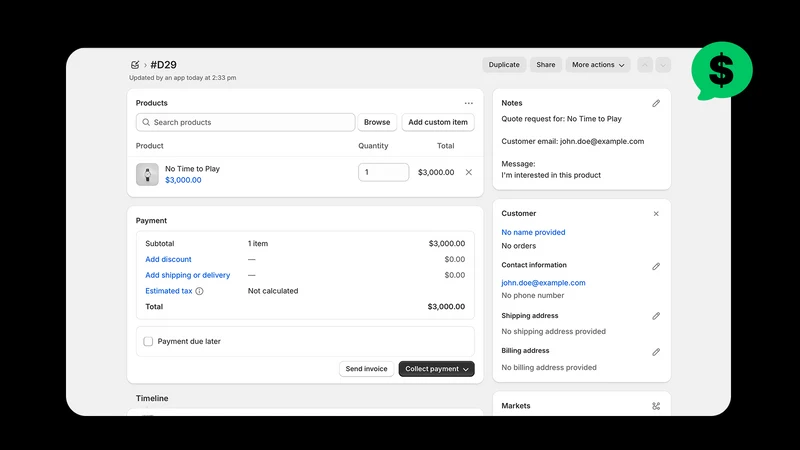Open the Products three-dot menu
800x450 pixels.
point(468,103)
